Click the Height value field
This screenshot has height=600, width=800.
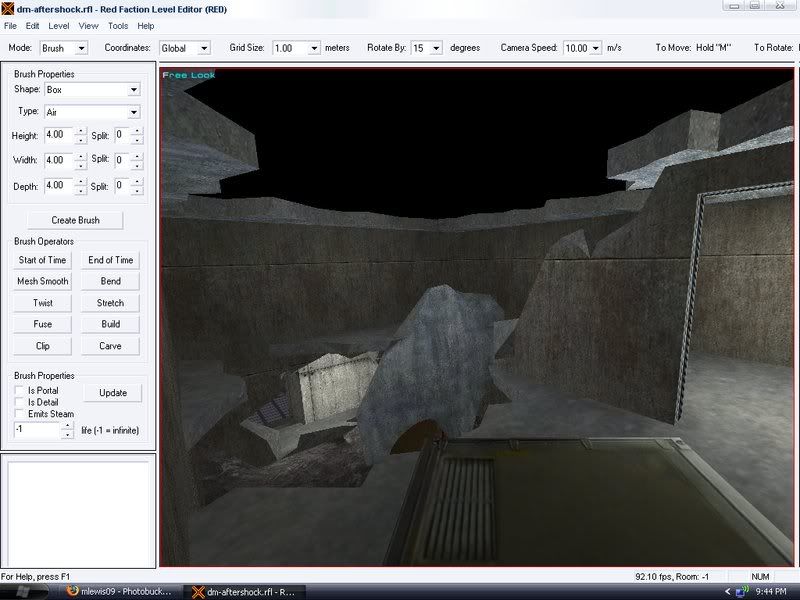coord(59,135)
